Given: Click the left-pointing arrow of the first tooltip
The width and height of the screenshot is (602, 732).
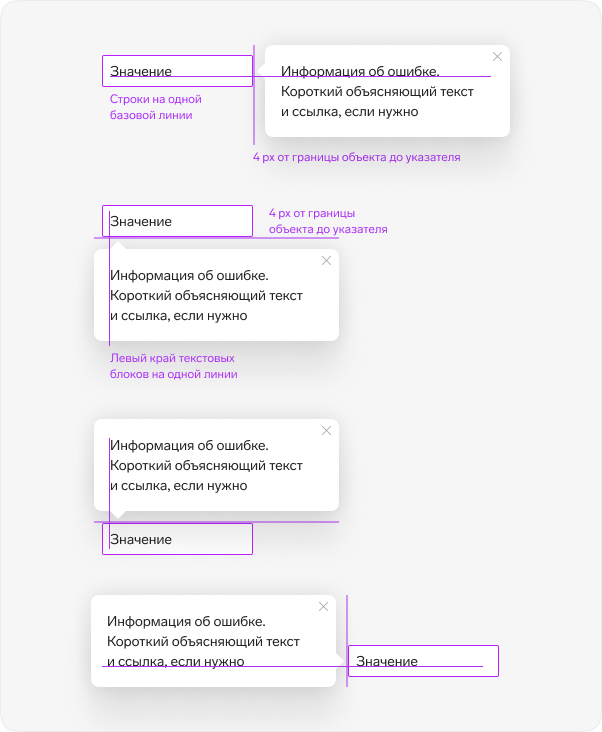Looking at the screenshot, I should click(261, 71).
